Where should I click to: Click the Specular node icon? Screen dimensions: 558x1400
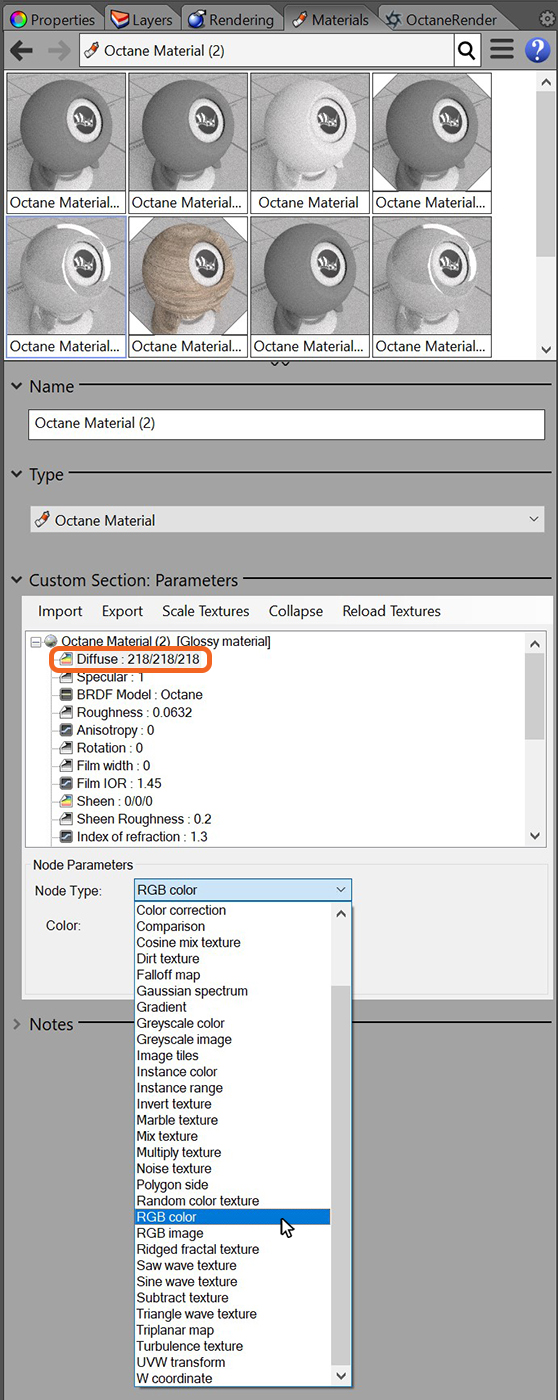tap(66, 677)
